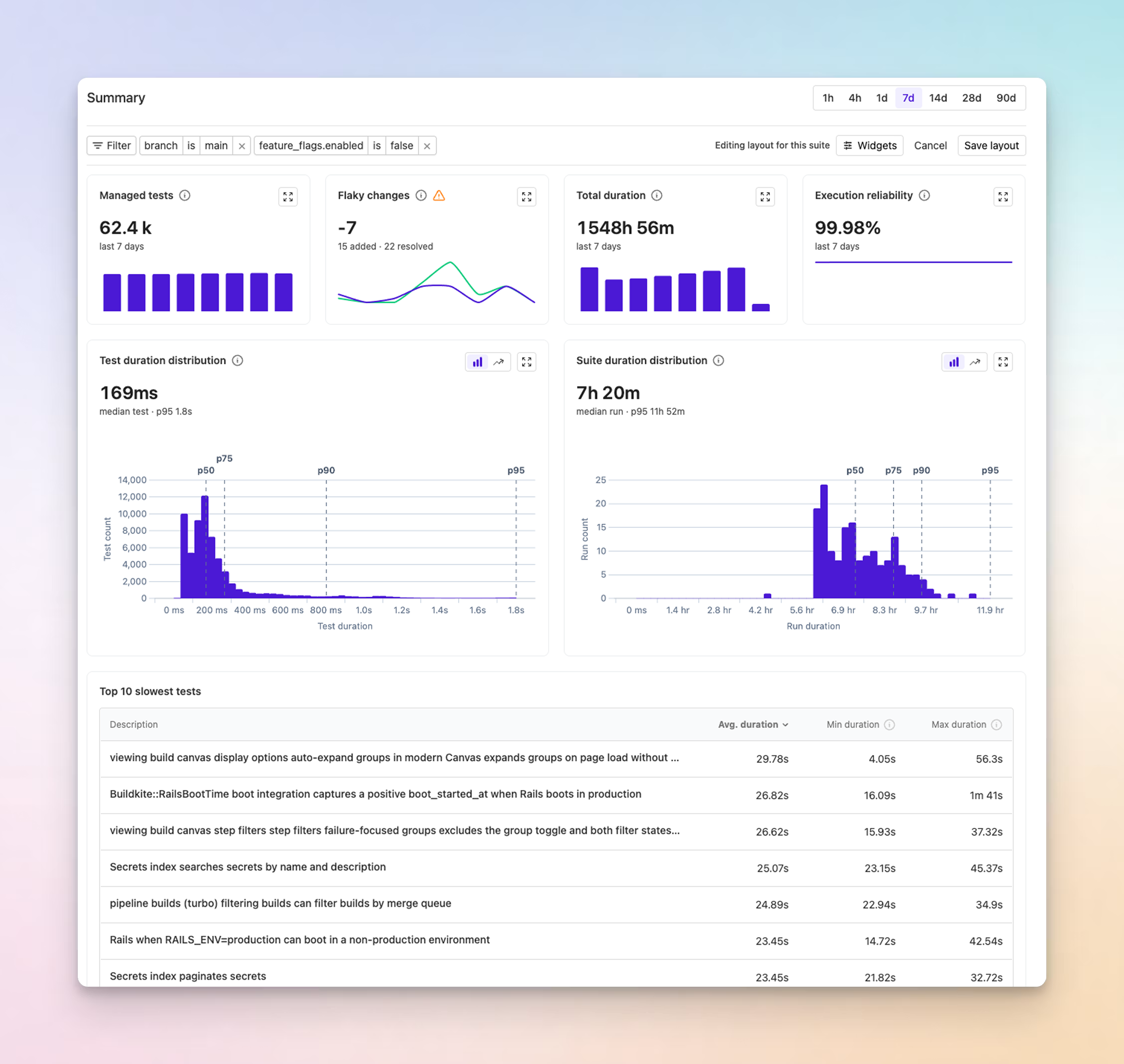
Task: Select the 1h time range
Action: coord(828,98)
